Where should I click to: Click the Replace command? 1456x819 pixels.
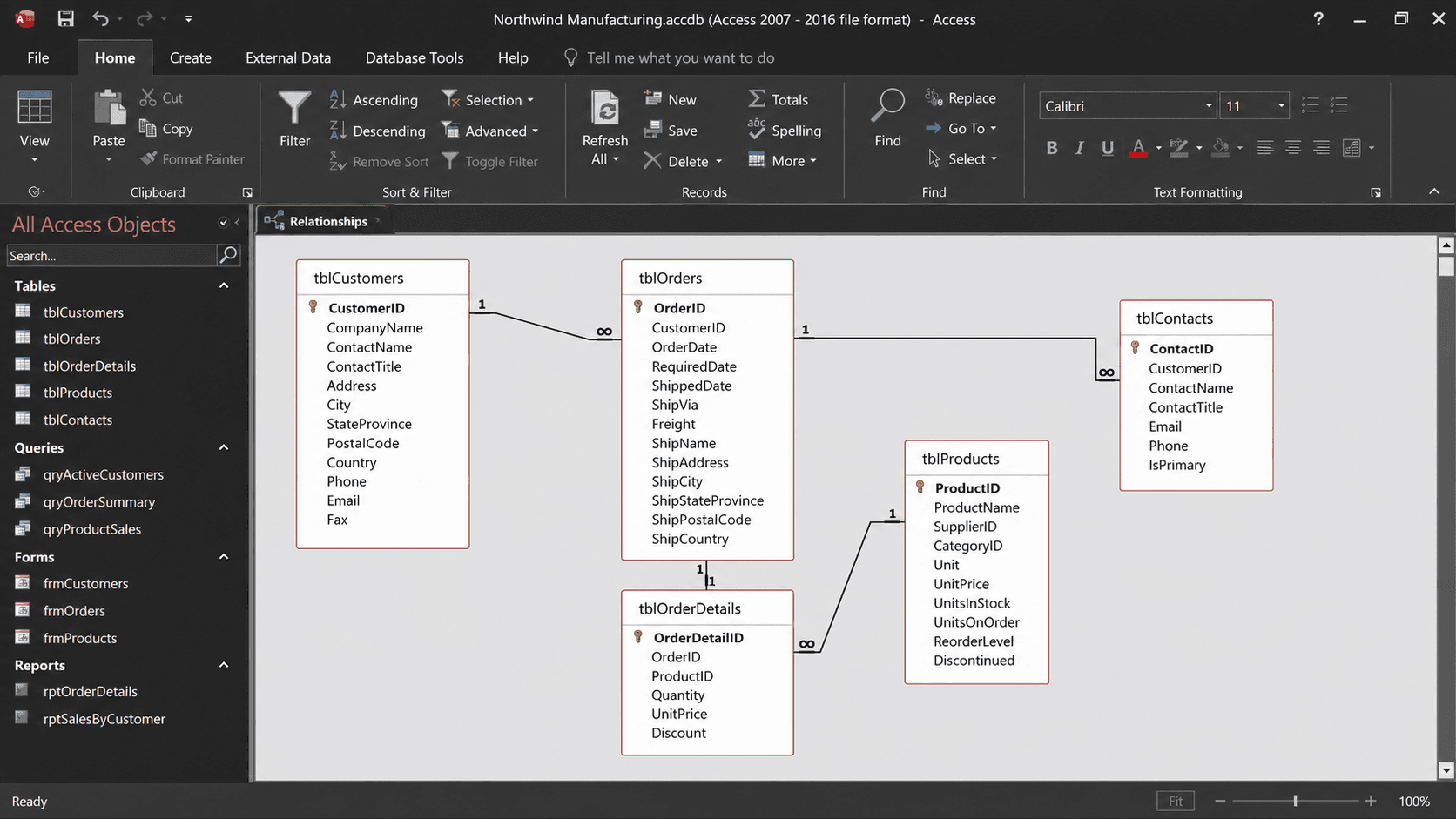click(961, 97)
